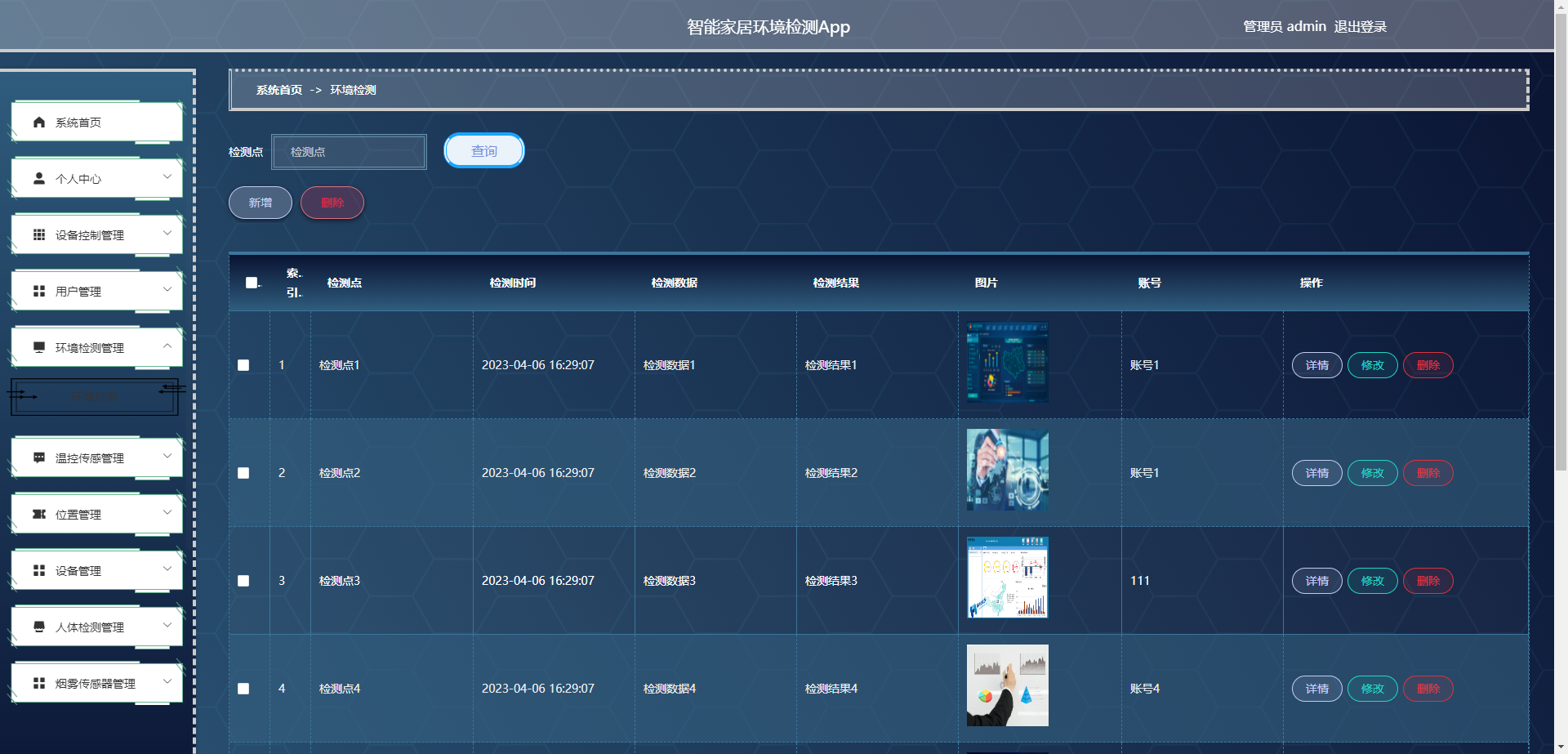Click the 用户管理 sidebar icon
The height and width of the screenshot is (754, 1568).
pos(38,291)
